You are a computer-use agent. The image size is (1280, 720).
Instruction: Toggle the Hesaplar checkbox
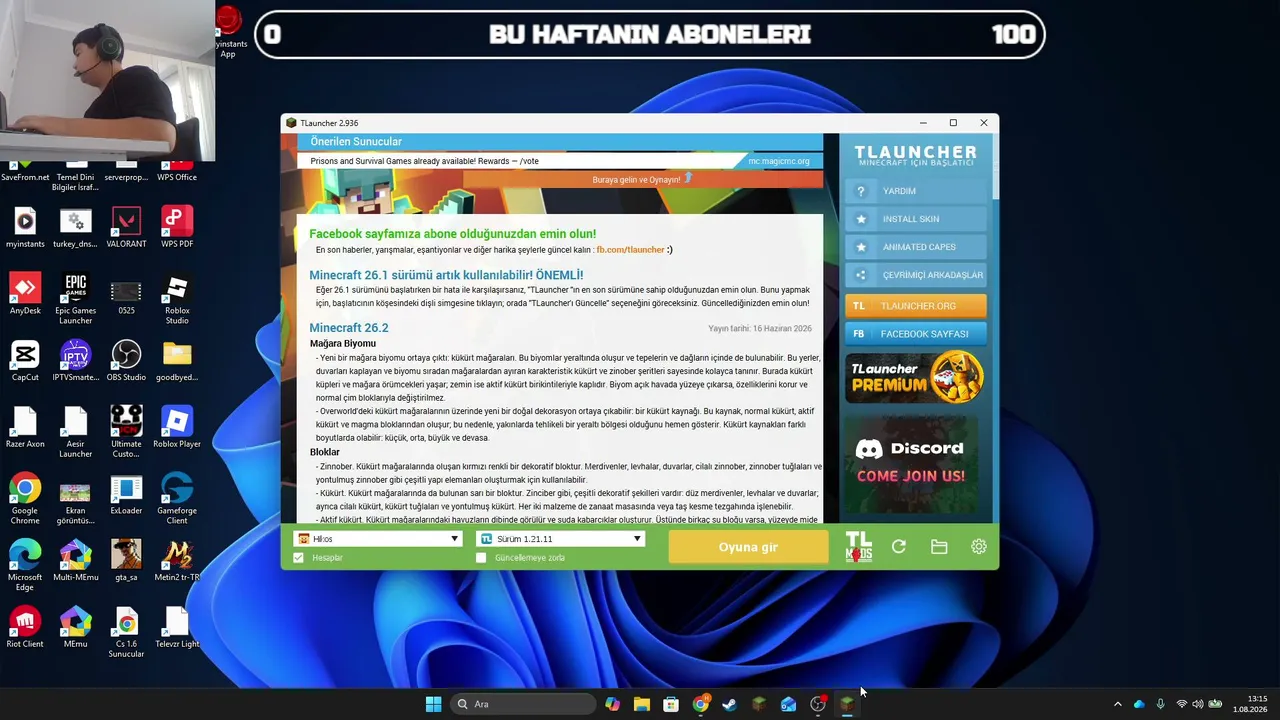[299, 557]
